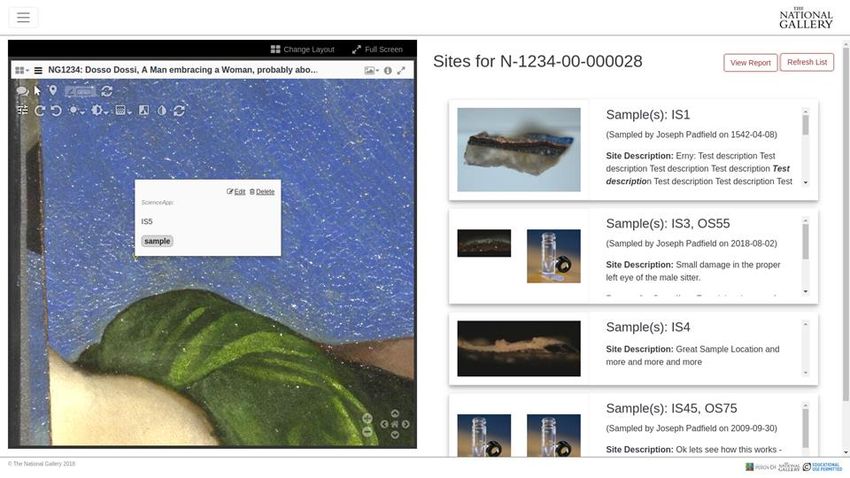The height and width of the screenshot is (478, 850).
Task: Click the Educational Use Permitted badge
Action: coord(823,467)
